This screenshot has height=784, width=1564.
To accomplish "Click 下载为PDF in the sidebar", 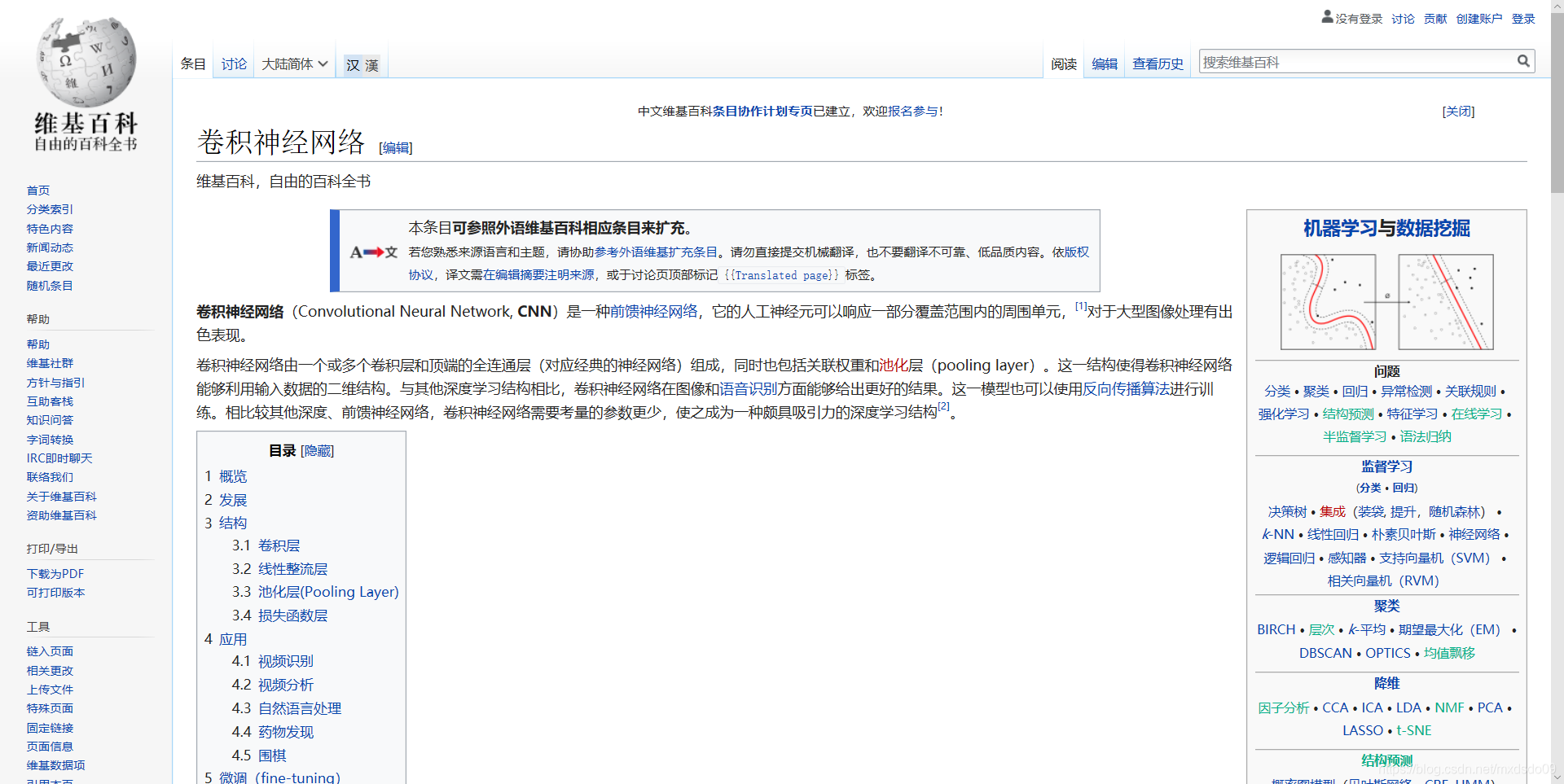I will click(x=55, y=574).
